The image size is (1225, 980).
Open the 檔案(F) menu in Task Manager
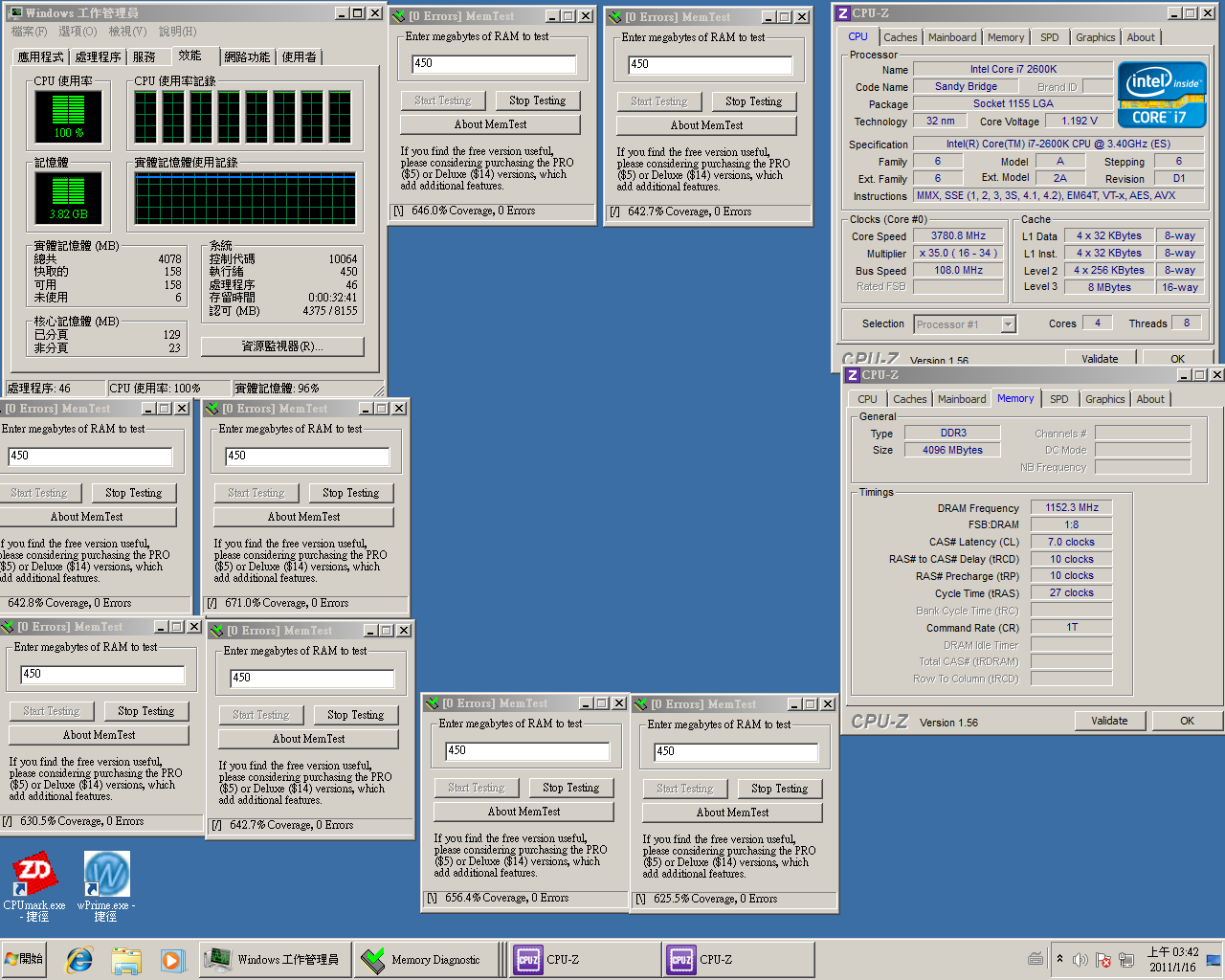(x=30, y=32)
